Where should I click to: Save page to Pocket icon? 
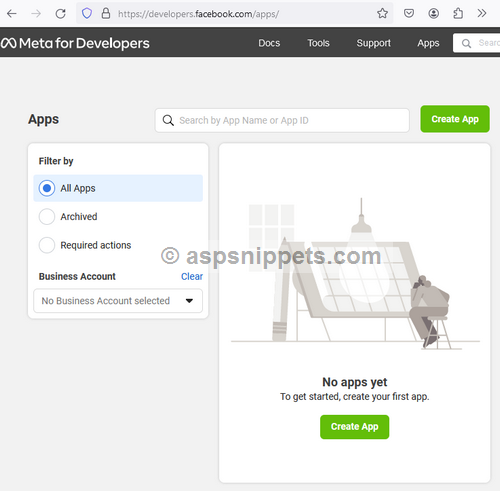tap(409, 13)
